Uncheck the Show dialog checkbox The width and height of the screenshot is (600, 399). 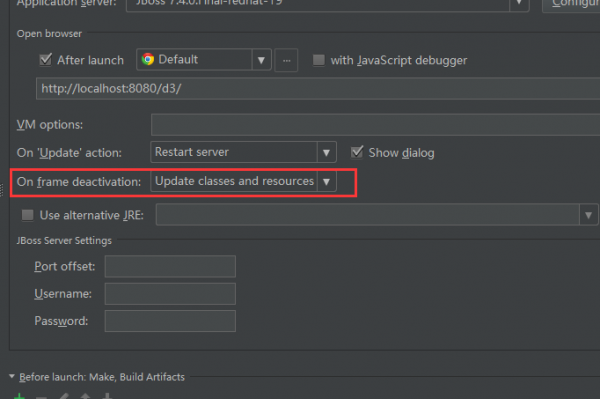(357, 152)
